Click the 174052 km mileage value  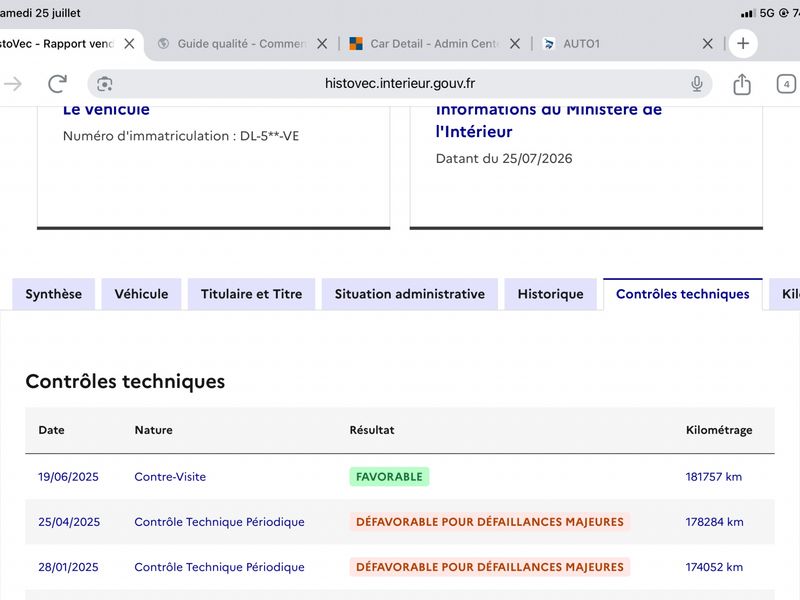tap(714, 567)
